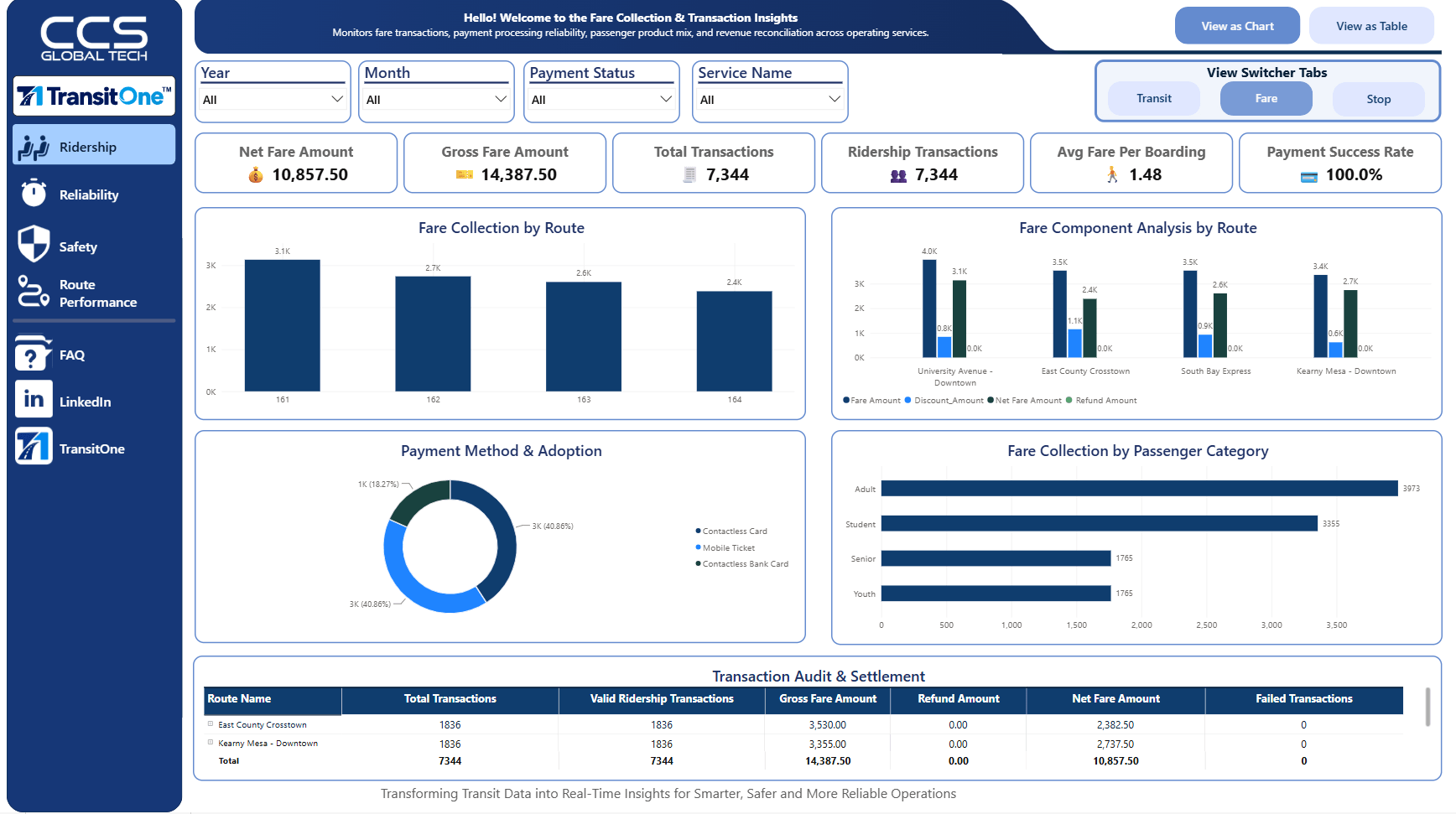This screenshot has width=1456, height=814.
Task: Click the LinkedIn logo icon
Action: 34,399
